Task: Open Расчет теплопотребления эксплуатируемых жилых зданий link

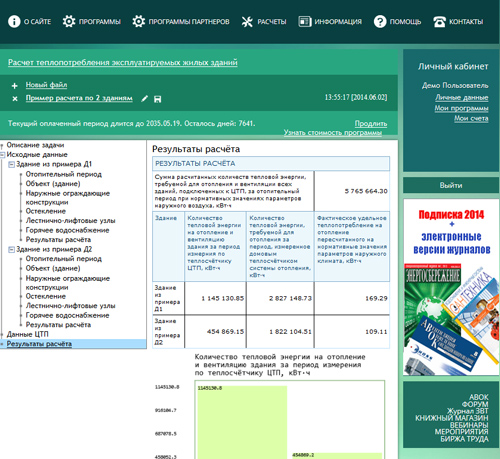Action: [x=123, y=63]
